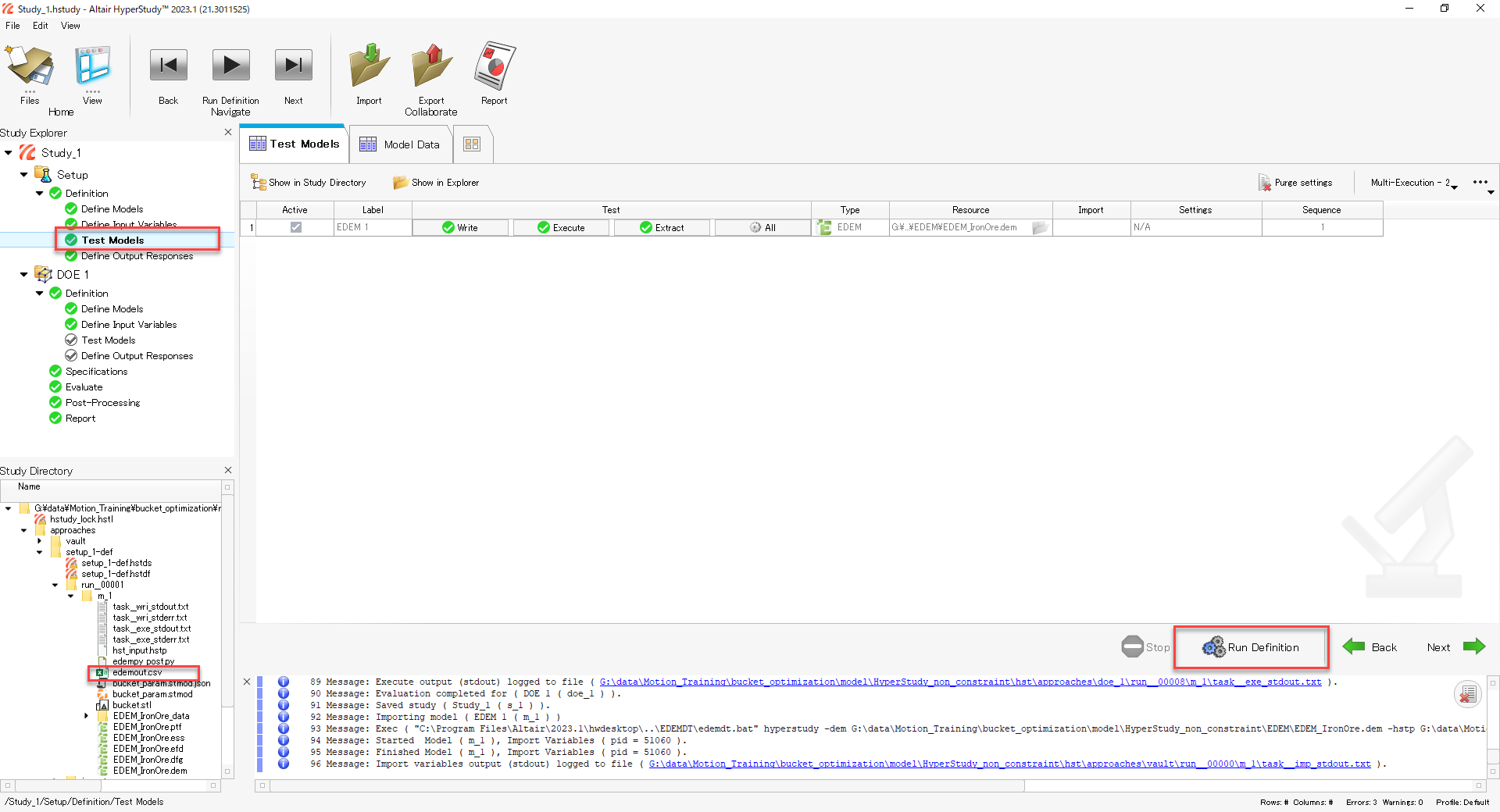Click the DOE 1 approach icon
The image size is (1500, 812).
[x=44, y=275]
